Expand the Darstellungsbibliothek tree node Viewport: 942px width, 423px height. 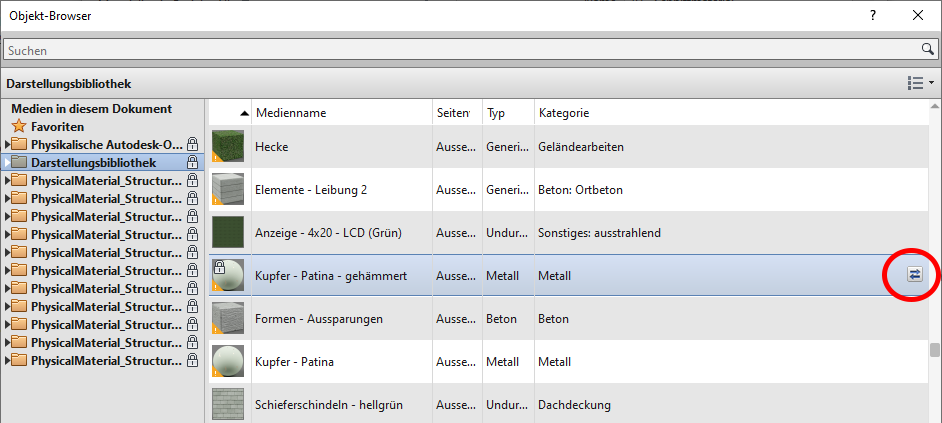(x=7, y=162)
